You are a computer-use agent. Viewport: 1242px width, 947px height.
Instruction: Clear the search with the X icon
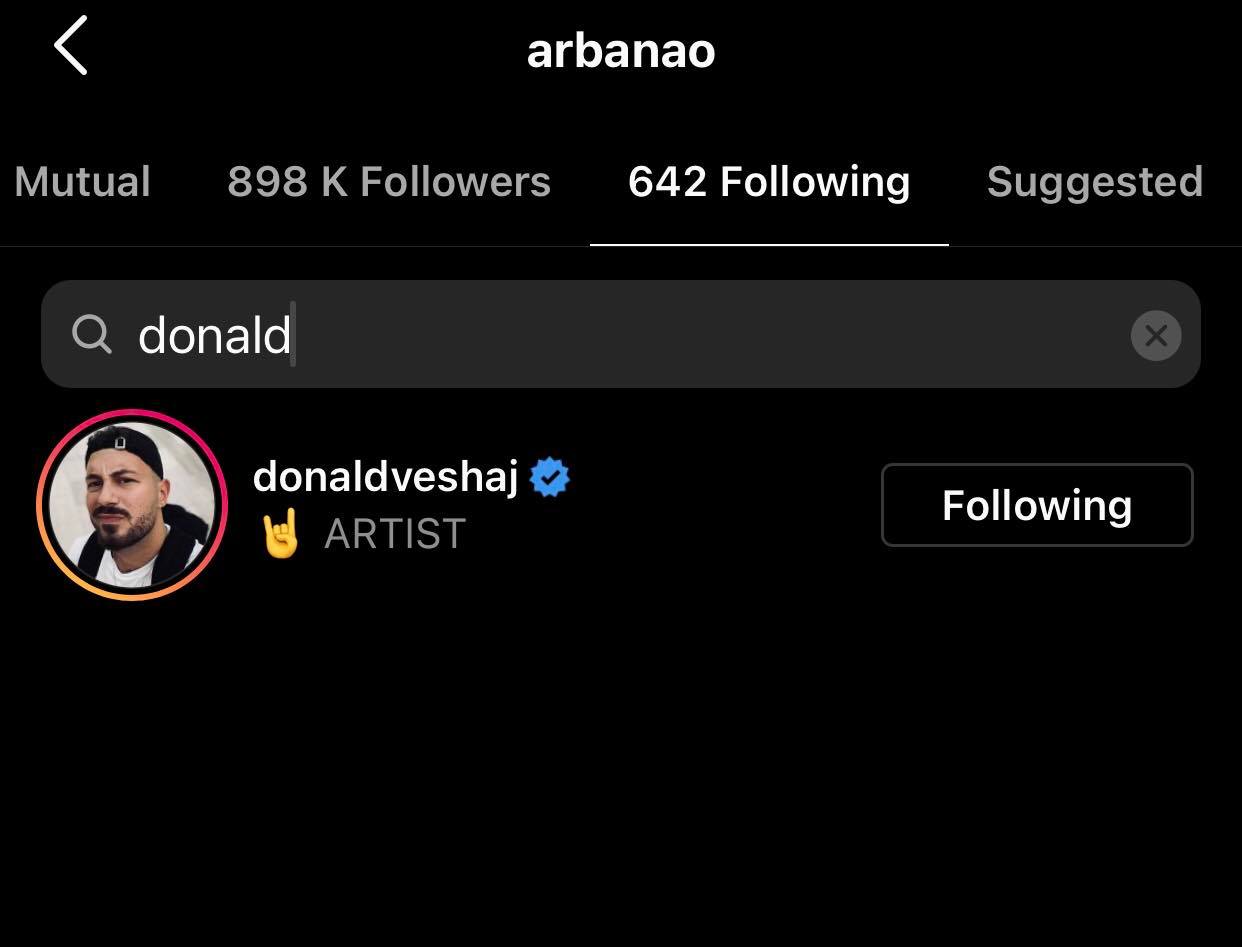[1155, 335]
